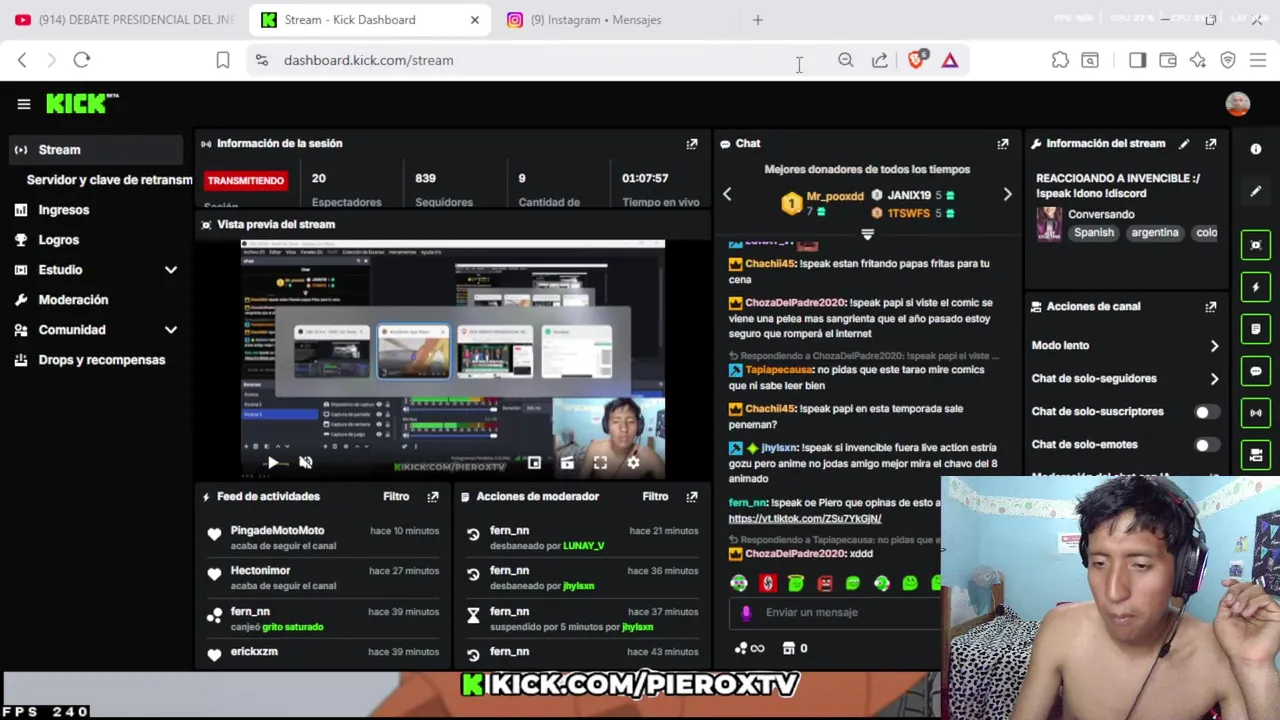Viewport: 1280px width, 720px height.
Task: Click the Spanish tag
Action: point(1094,233)
